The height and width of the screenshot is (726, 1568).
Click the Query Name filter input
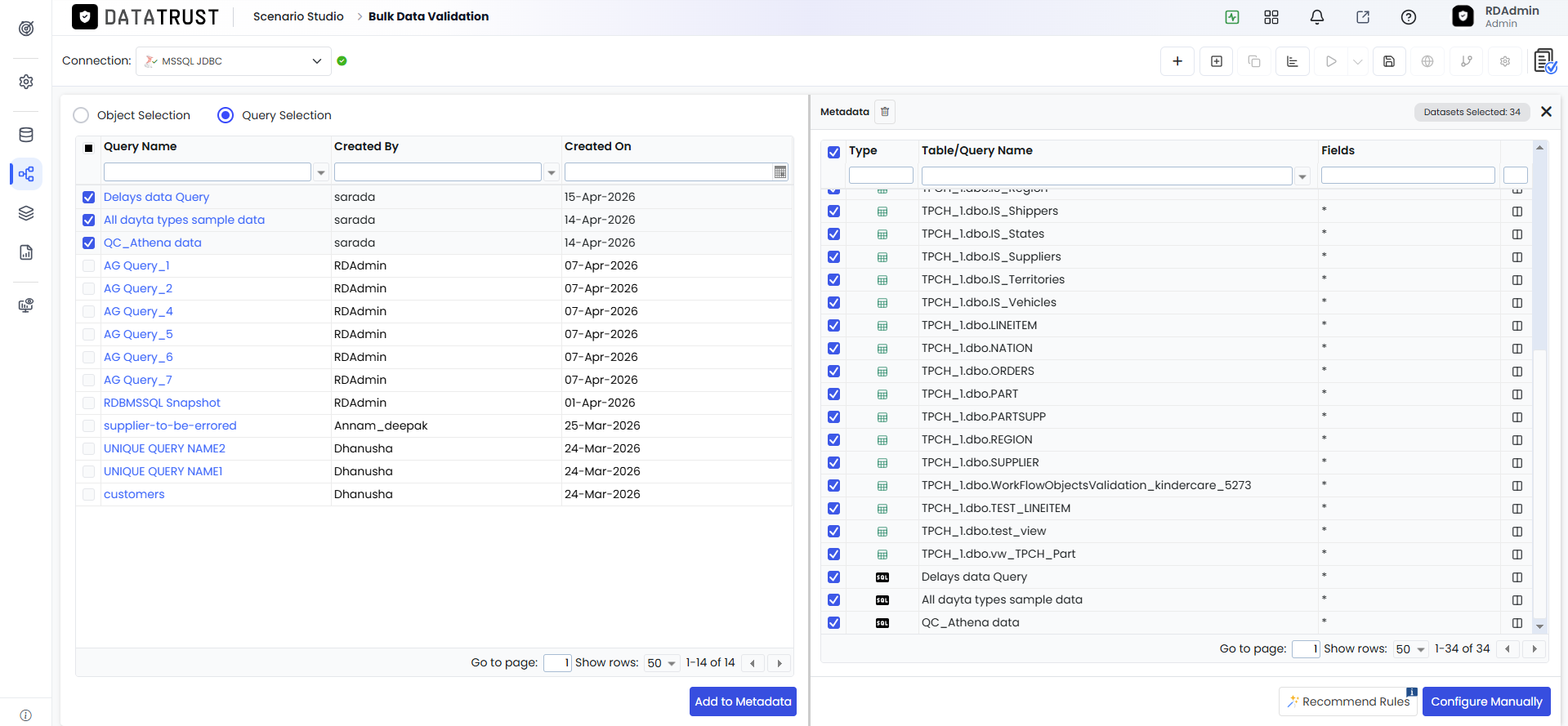[208, 172]
